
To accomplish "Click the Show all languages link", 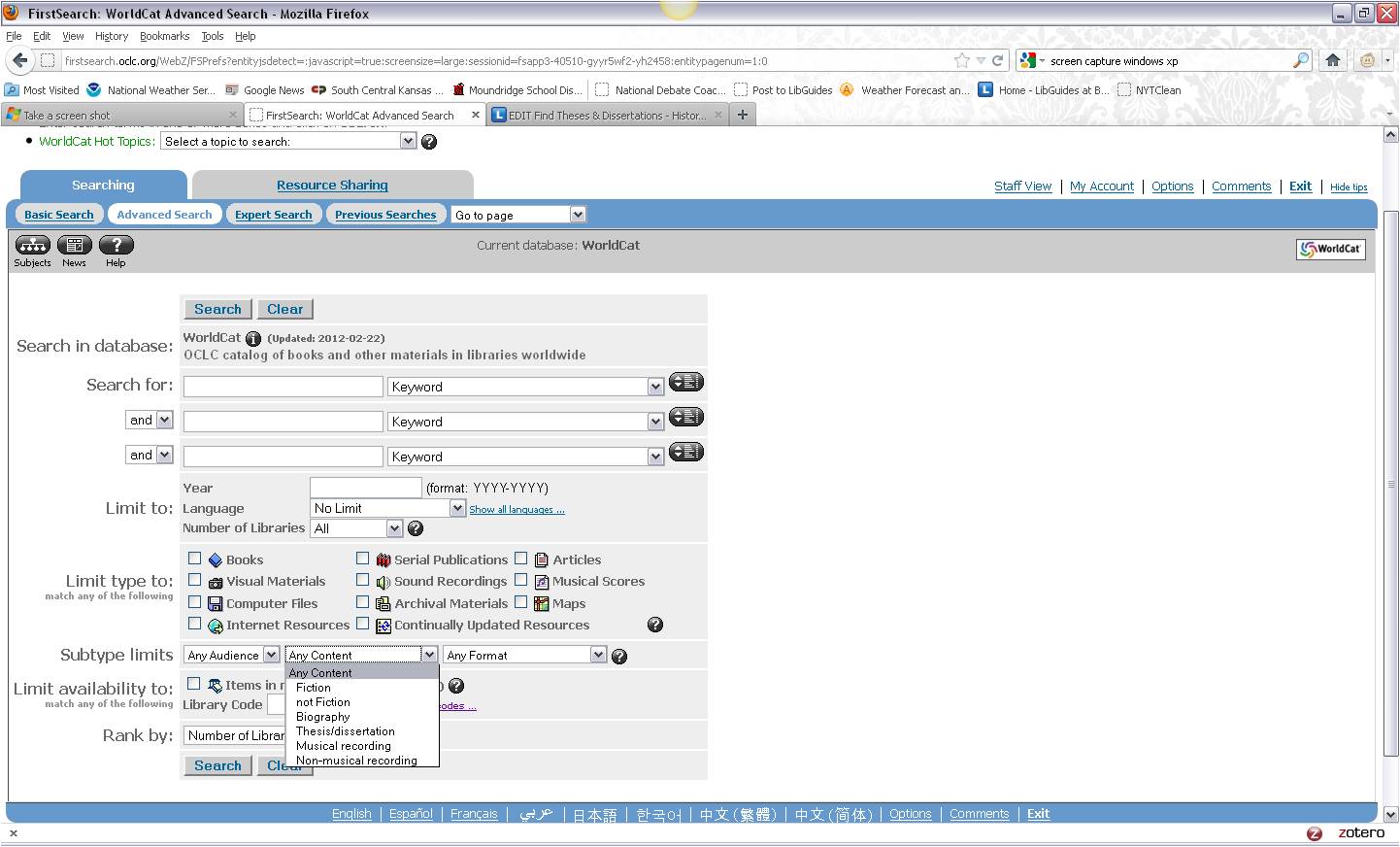I will [x=517, y=510].
